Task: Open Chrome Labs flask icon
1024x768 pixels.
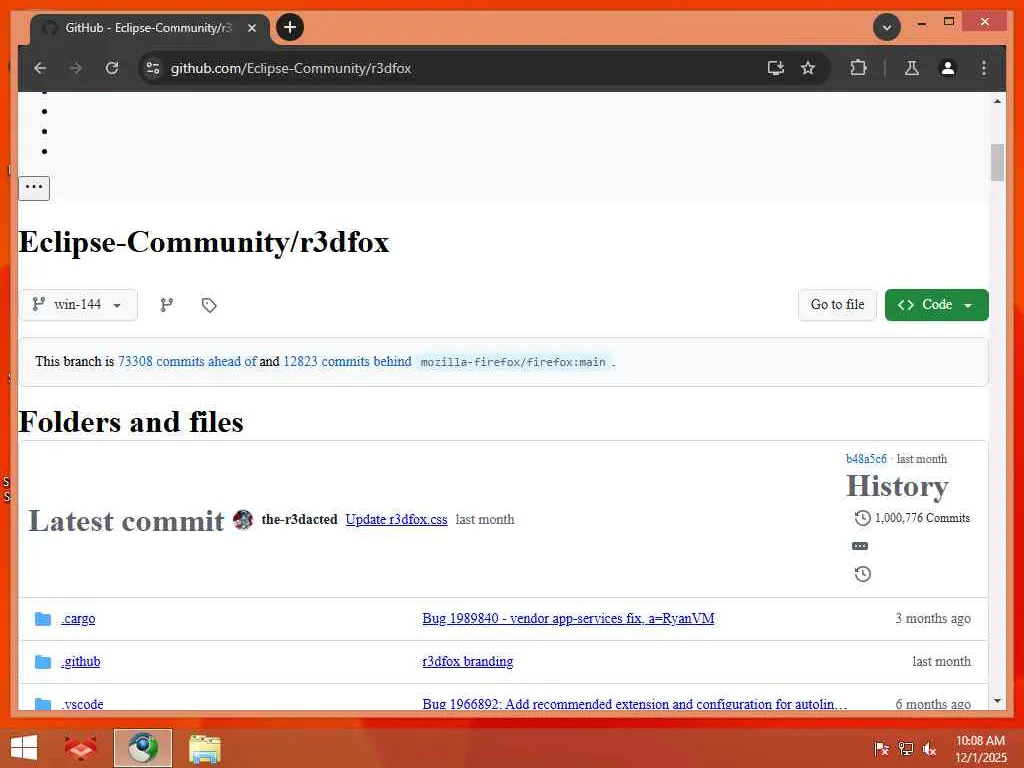Action: 912,68
